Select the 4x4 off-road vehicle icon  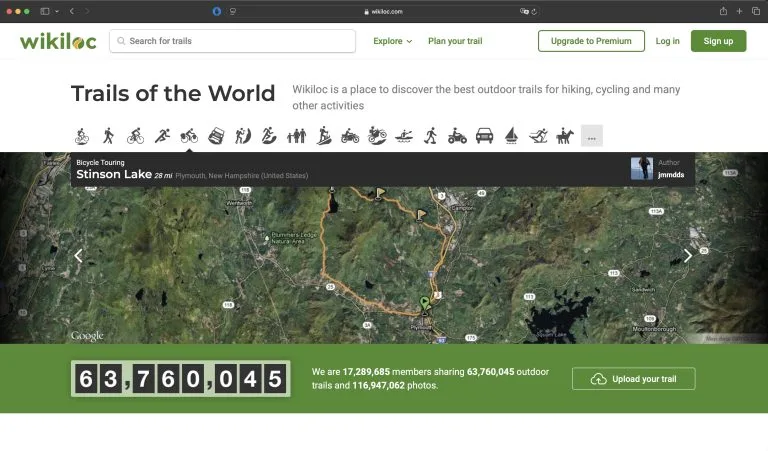(216, 136)
